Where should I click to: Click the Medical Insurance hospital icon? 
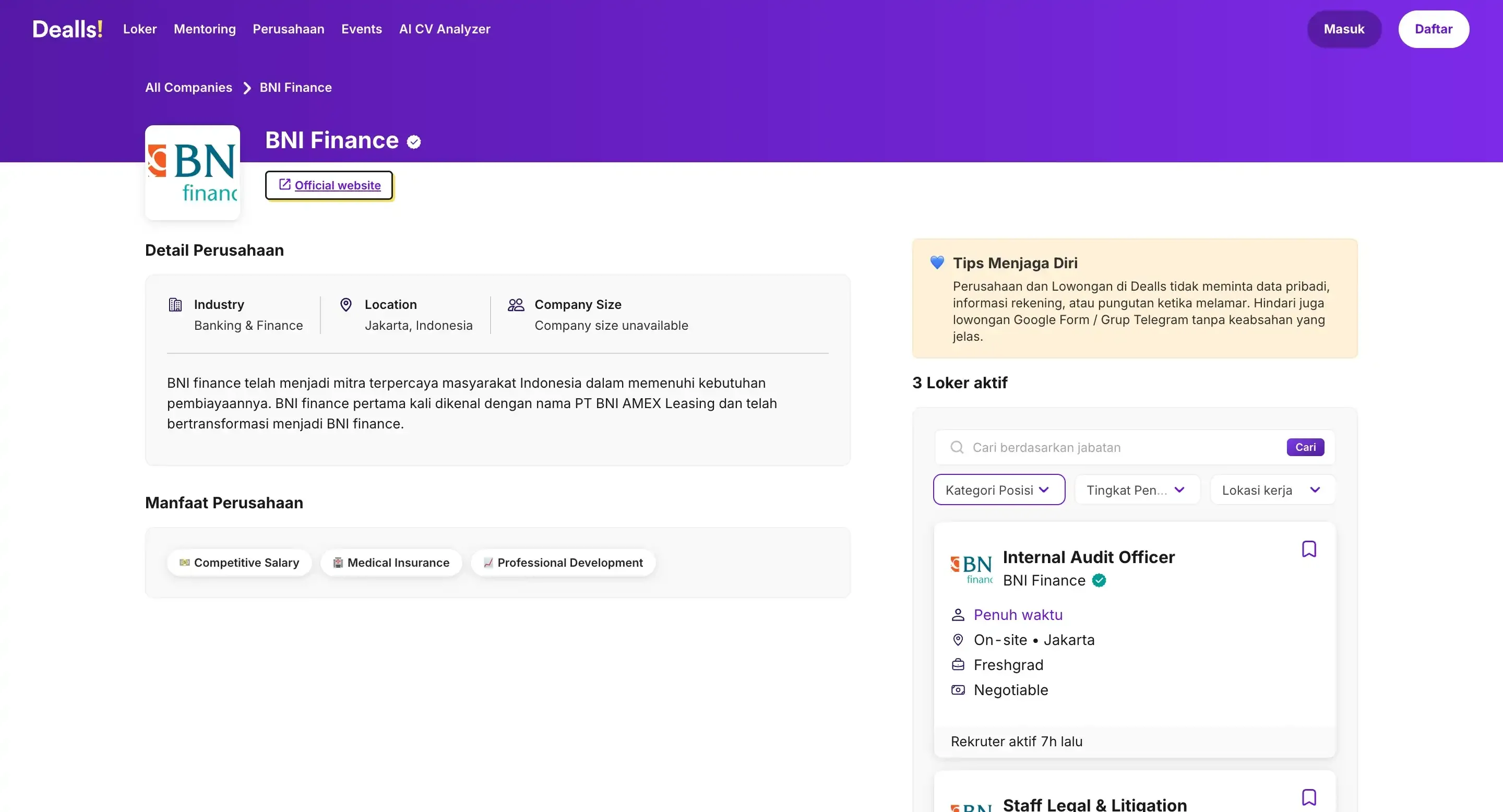click(338, 563)
